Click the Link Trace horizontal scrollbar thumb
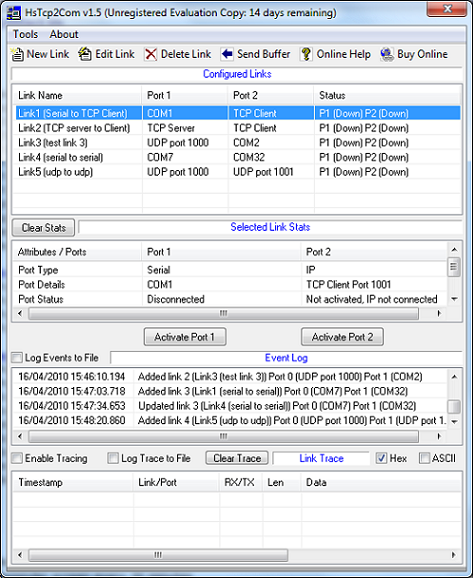Screen dimensions: 474x578 tap(158, 555)
